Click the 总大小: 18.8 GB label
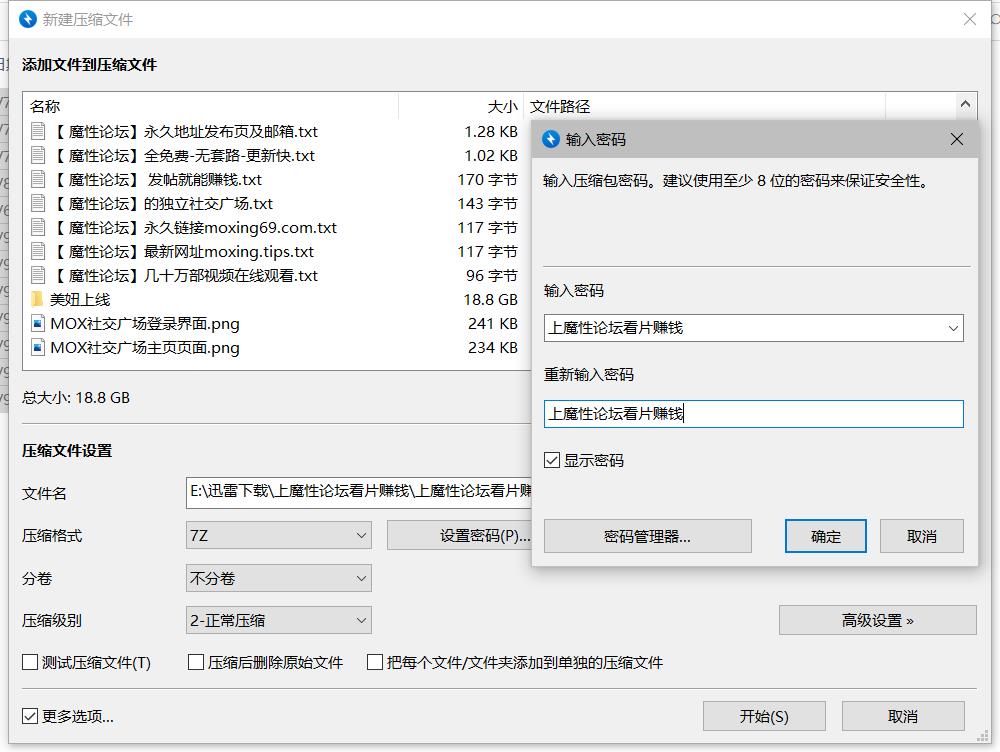The height and width of the screenshot is (752, 1000). click(x=76, y=397)
